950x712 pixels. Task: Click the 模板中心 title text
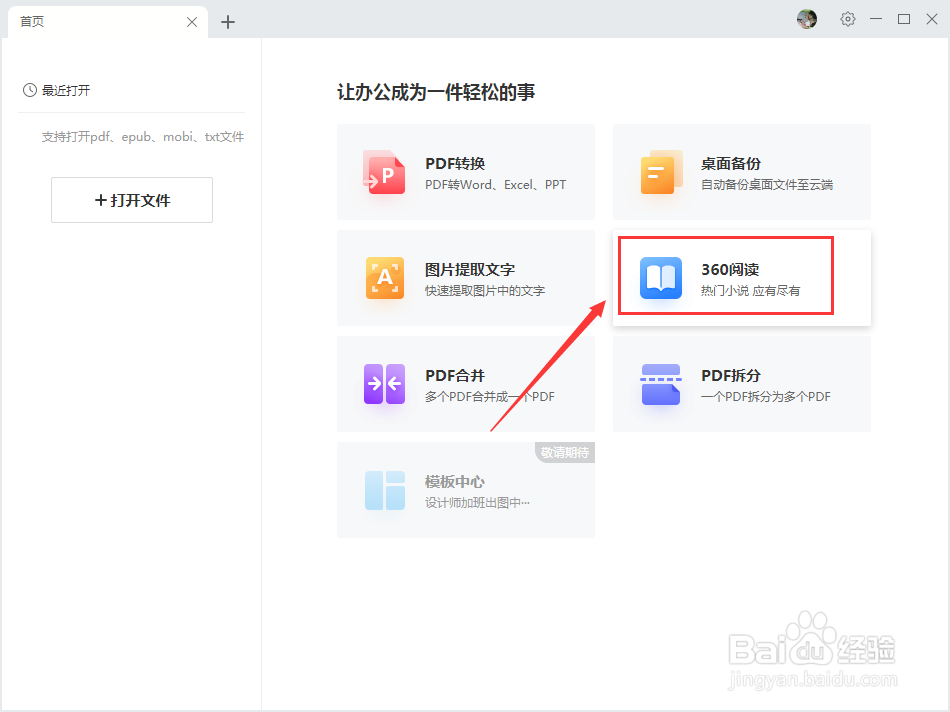[x=454, y=482]
